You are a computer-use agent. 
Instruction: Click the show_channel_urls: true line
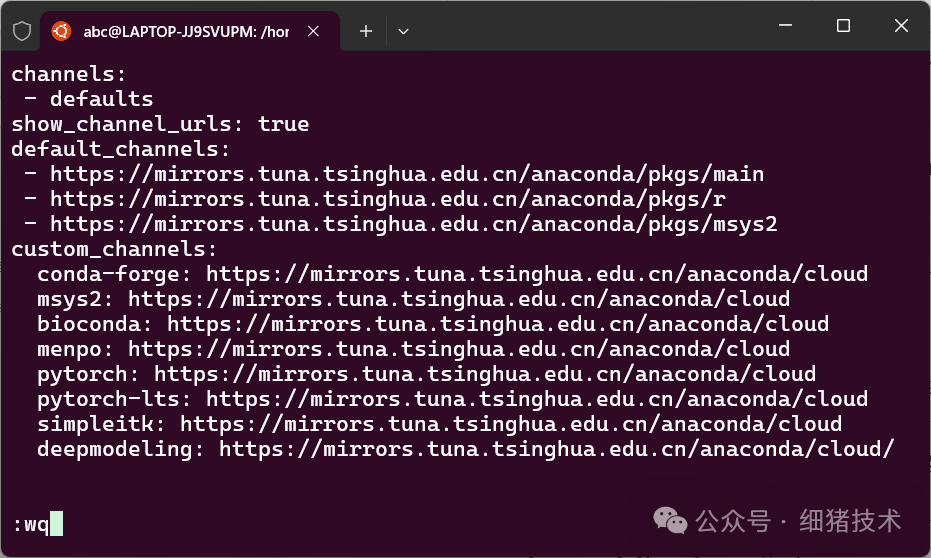point(160,124)
